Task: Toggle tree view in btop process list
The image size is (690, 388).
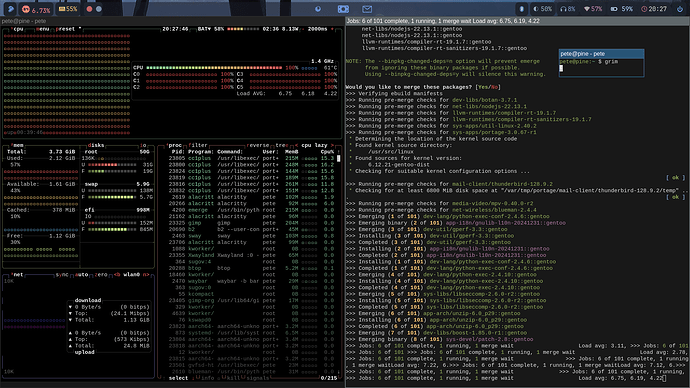Action: click(x=282, y=145)
